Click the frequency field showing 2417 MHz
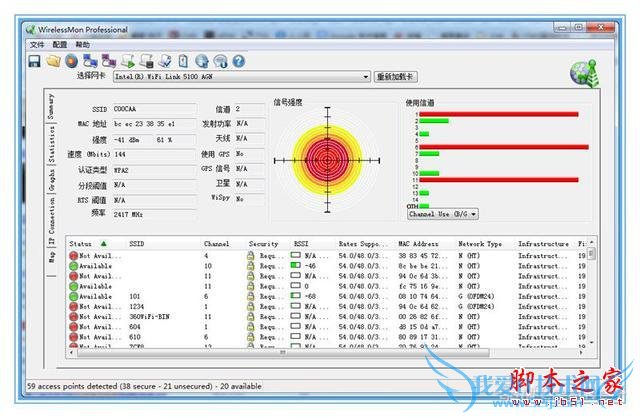 (x=155, y=214)
